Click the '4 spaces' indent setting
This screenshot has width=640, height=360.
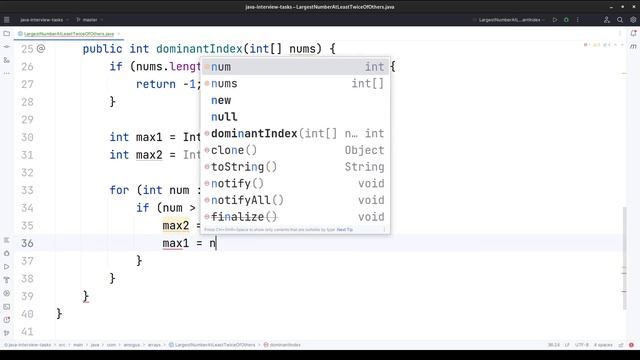[603, 345]
